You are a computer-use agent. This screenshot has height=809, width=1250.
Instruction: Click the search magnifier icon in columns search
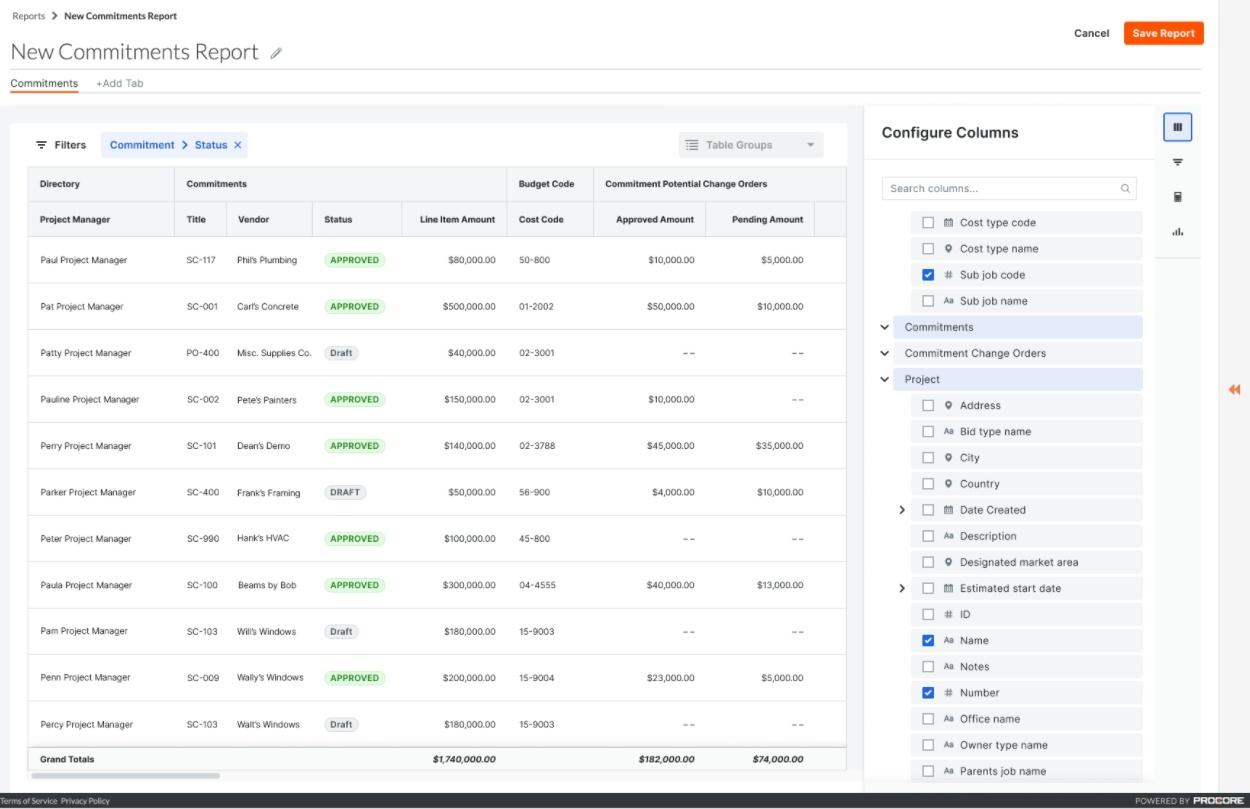1126,188
